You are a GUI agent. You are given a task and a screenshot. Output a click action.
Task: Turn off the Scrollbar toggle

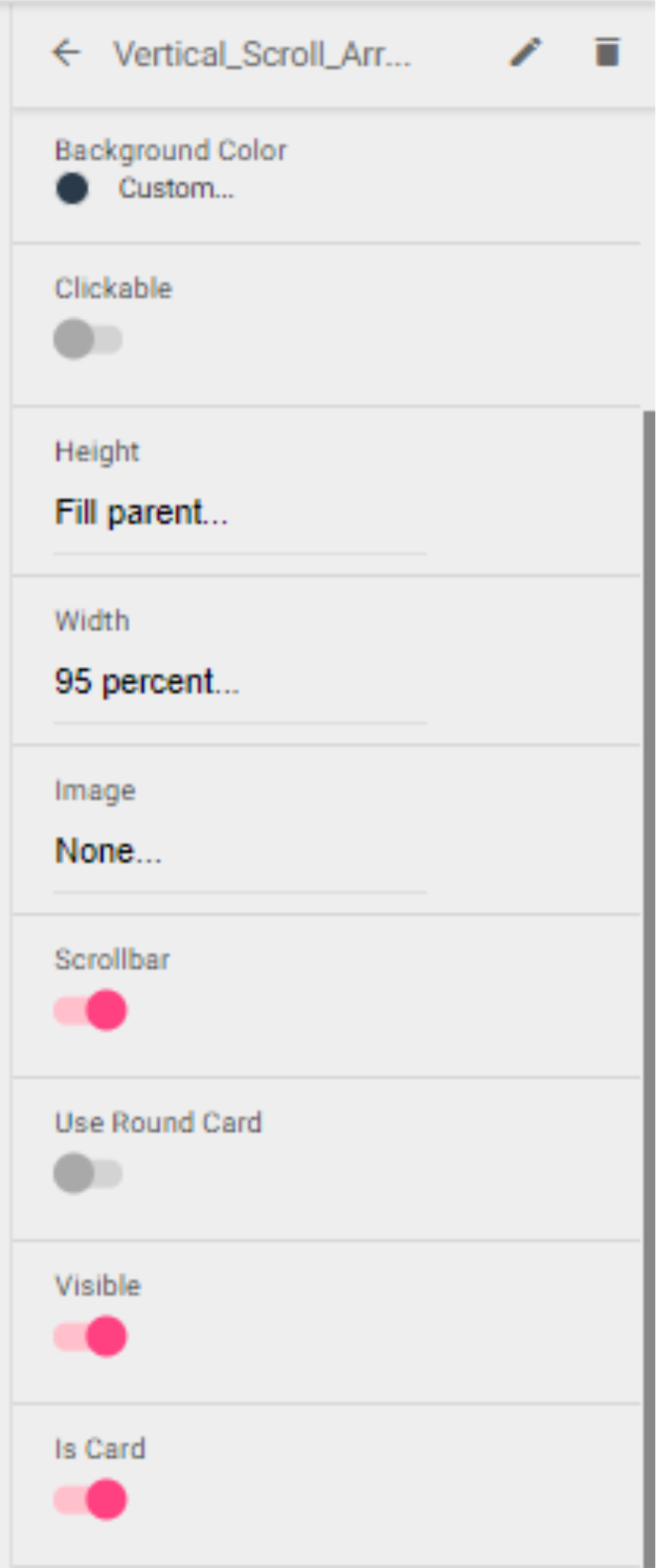pos(90,1010)
